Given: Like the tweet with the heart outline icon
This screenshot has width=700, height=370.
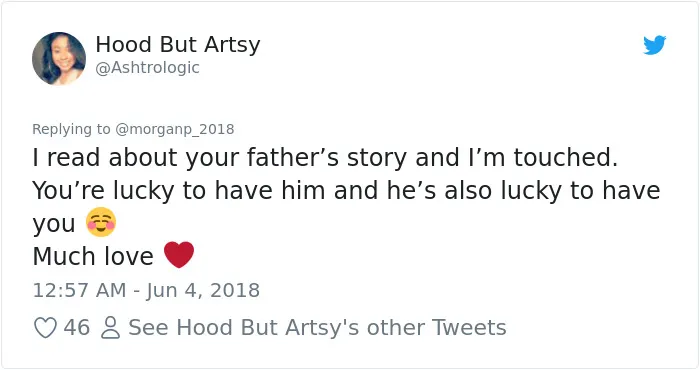Looking at the screenshot, I should tap(46, 328).
